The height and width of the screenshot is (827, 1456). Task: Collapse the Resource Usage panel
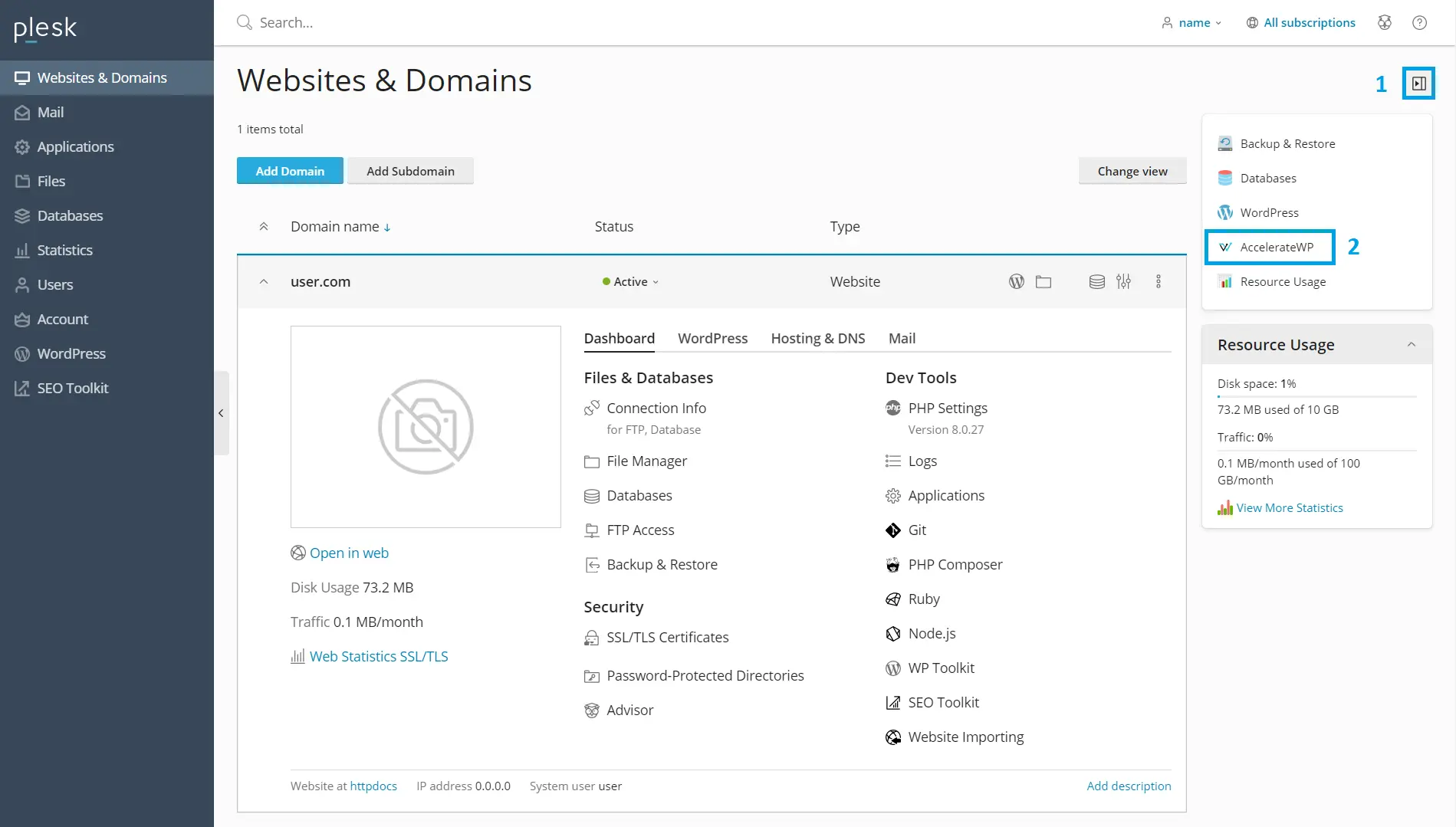[x=1411, y=345]
